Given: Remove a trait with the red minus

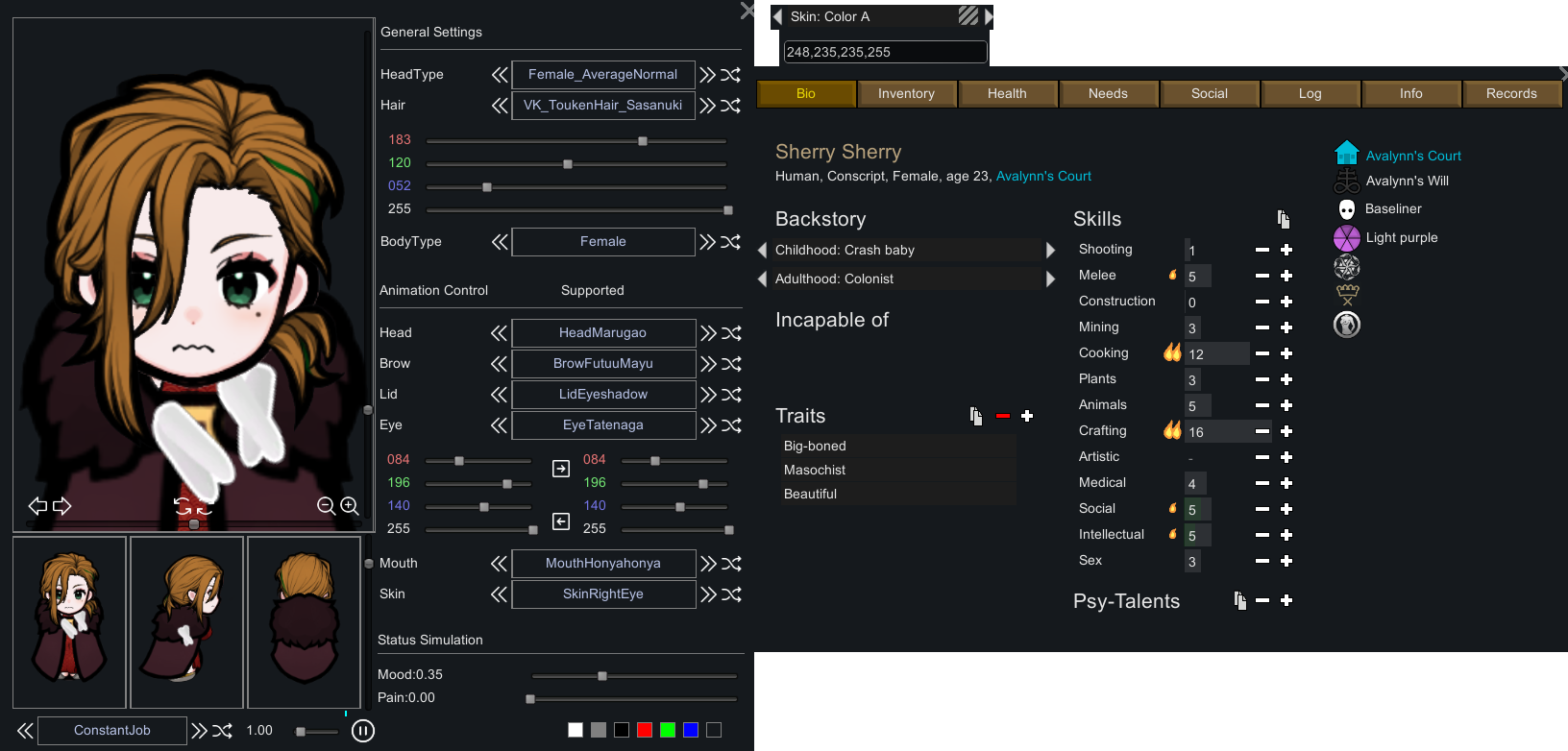Looking at the screenshot, I should click(x=1003, y=416).
